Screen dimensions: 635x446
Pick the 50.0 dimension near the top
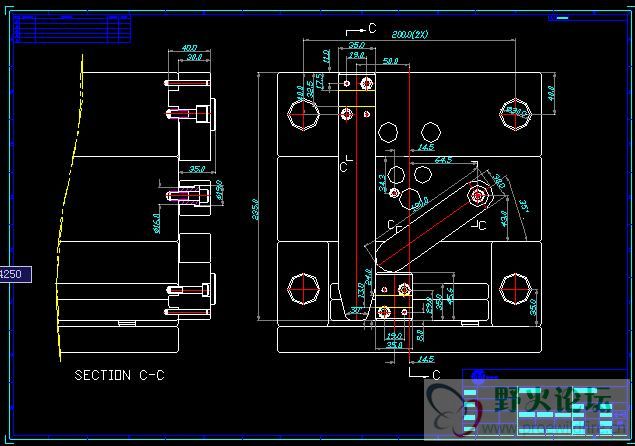[390, 61]
